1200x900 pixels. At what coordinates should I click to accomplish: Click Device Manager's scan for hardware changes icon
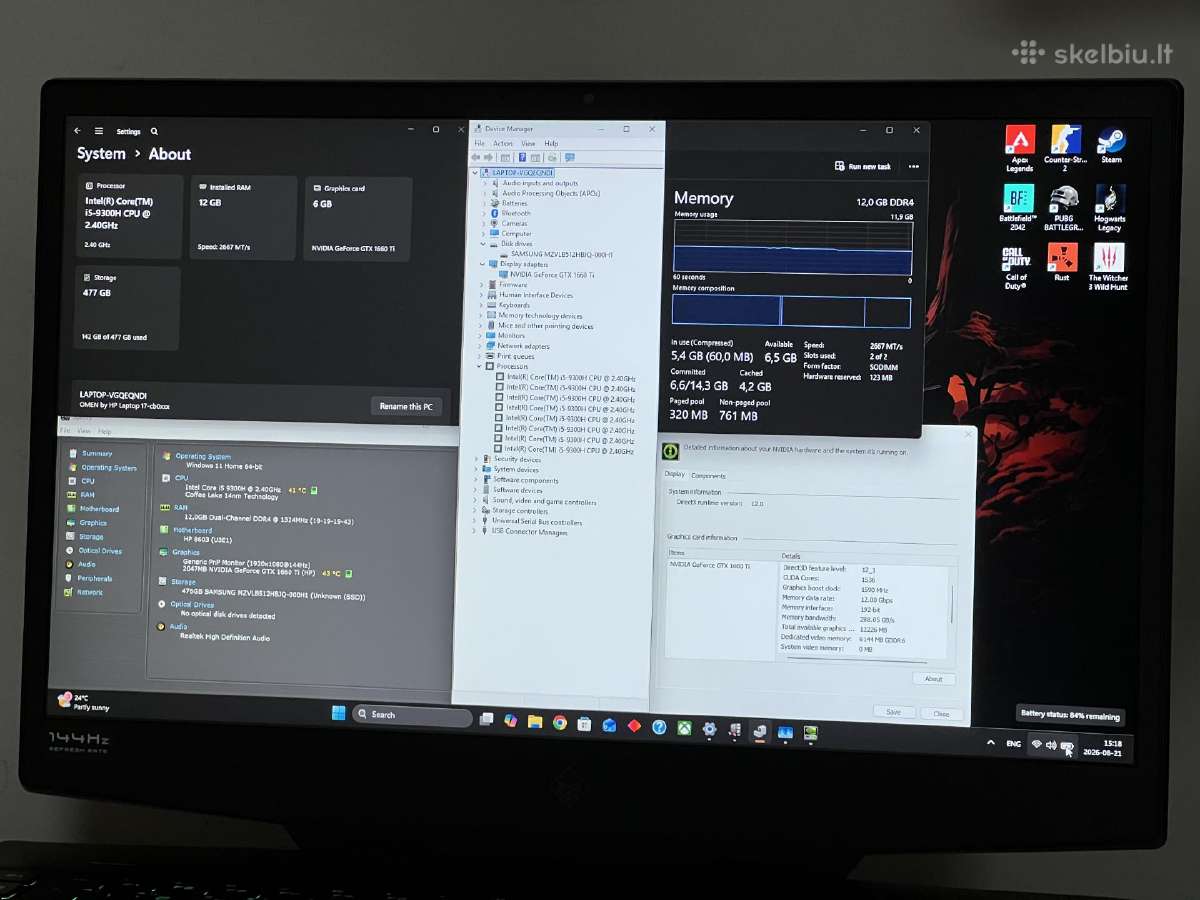coord(569,157)
